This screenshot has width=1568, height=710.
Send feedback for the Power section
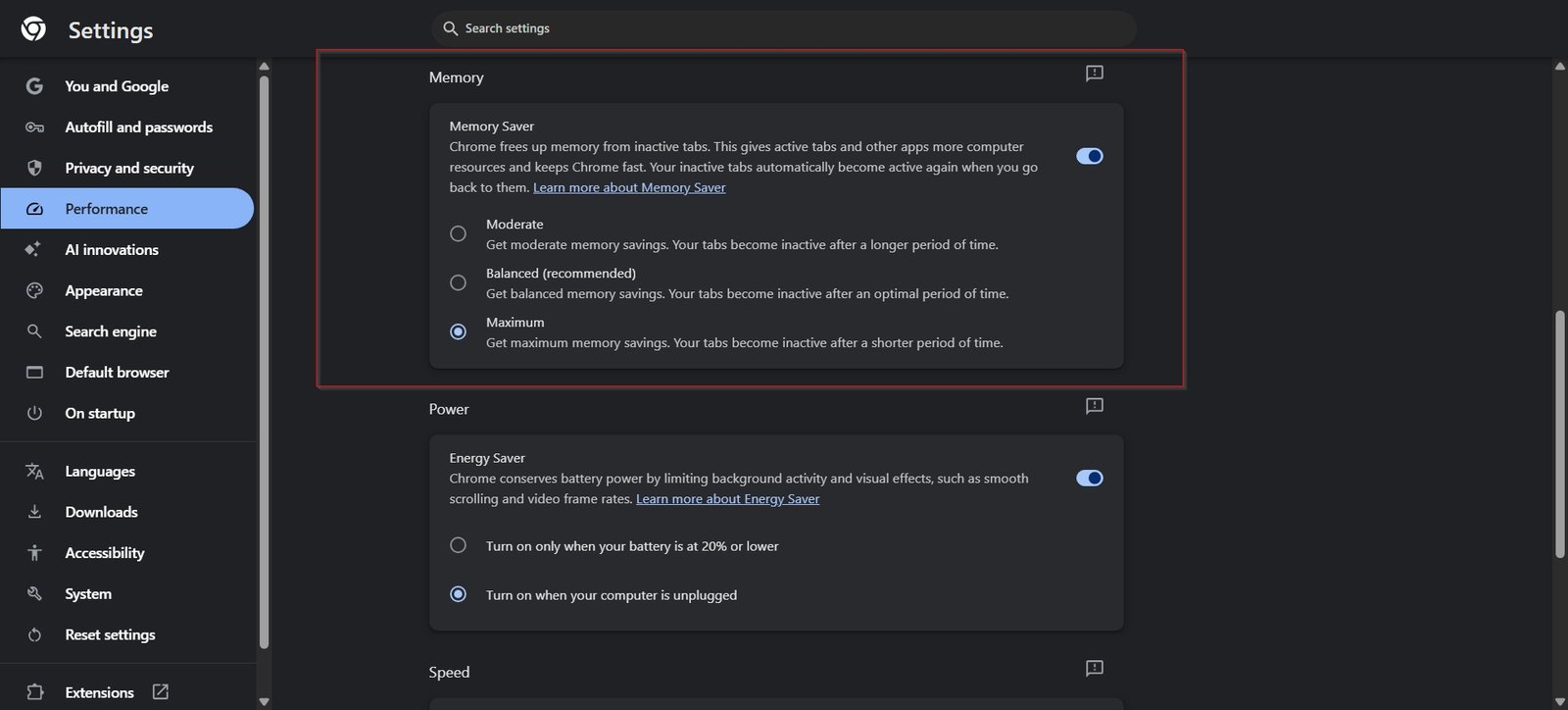[x=1095, y=406]
